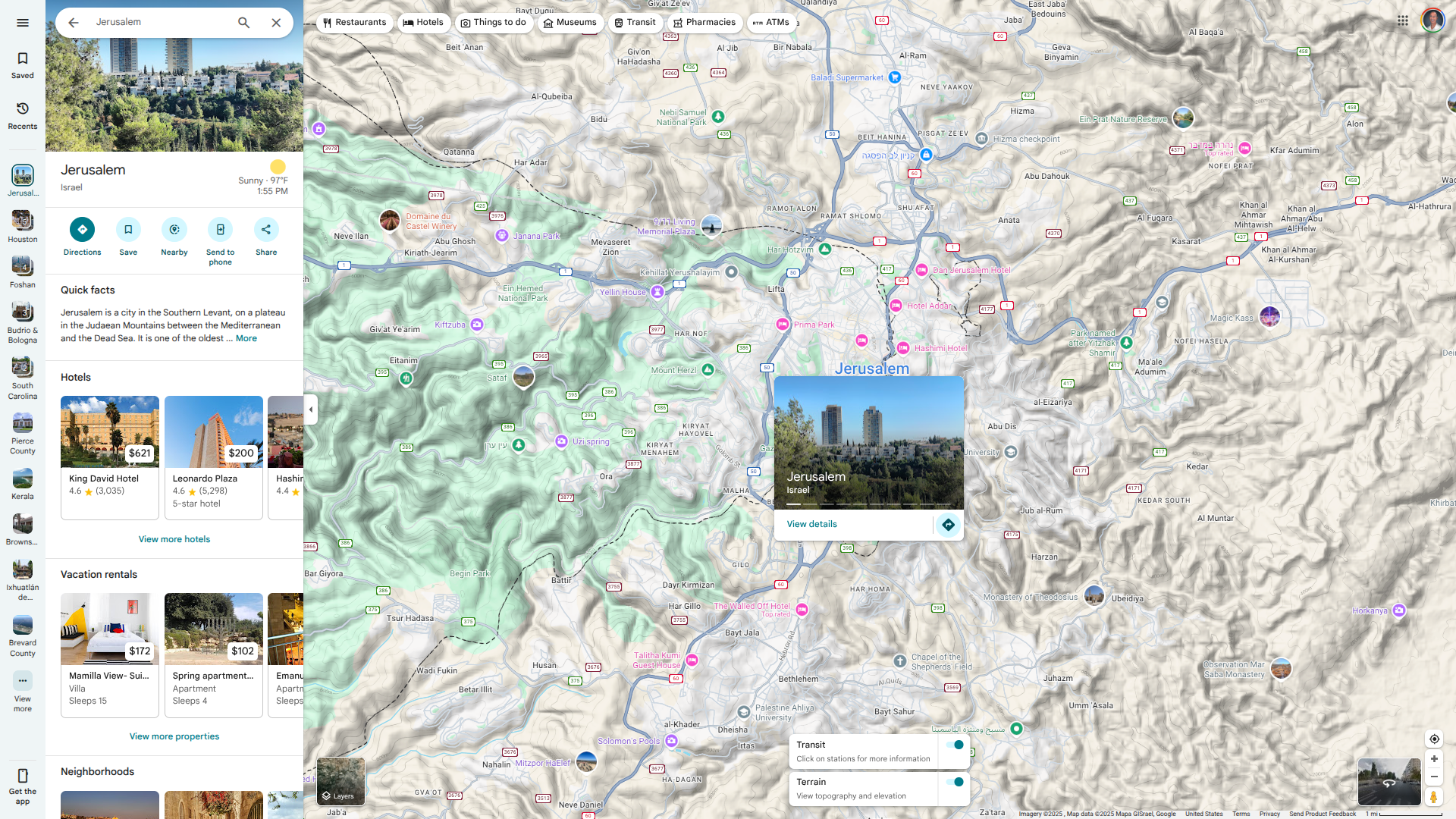The image size is (1456, 819).
Task: Select the Museums filter chip
Action: (x=570, y=23)
